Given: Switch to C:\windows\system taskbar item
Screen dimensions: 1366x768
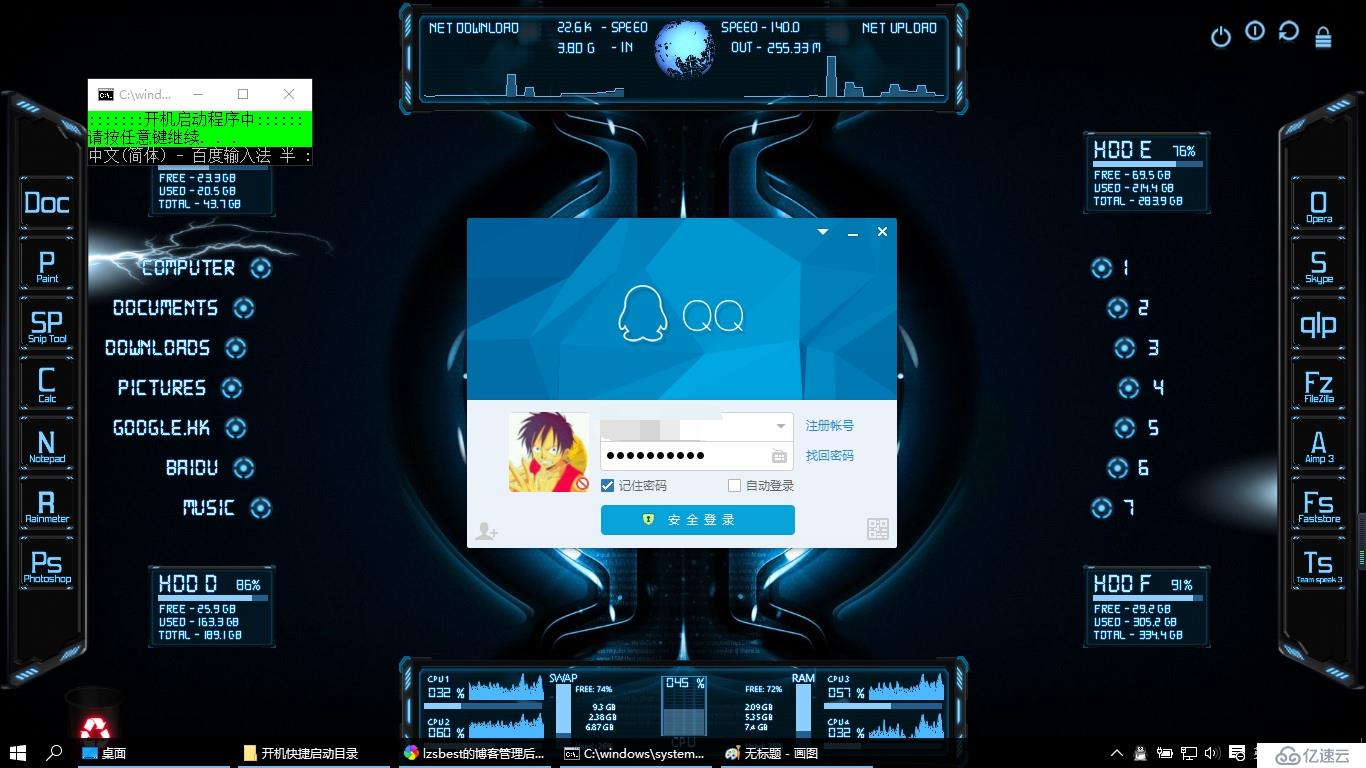Looking at the screenshot, I should 638,753.
